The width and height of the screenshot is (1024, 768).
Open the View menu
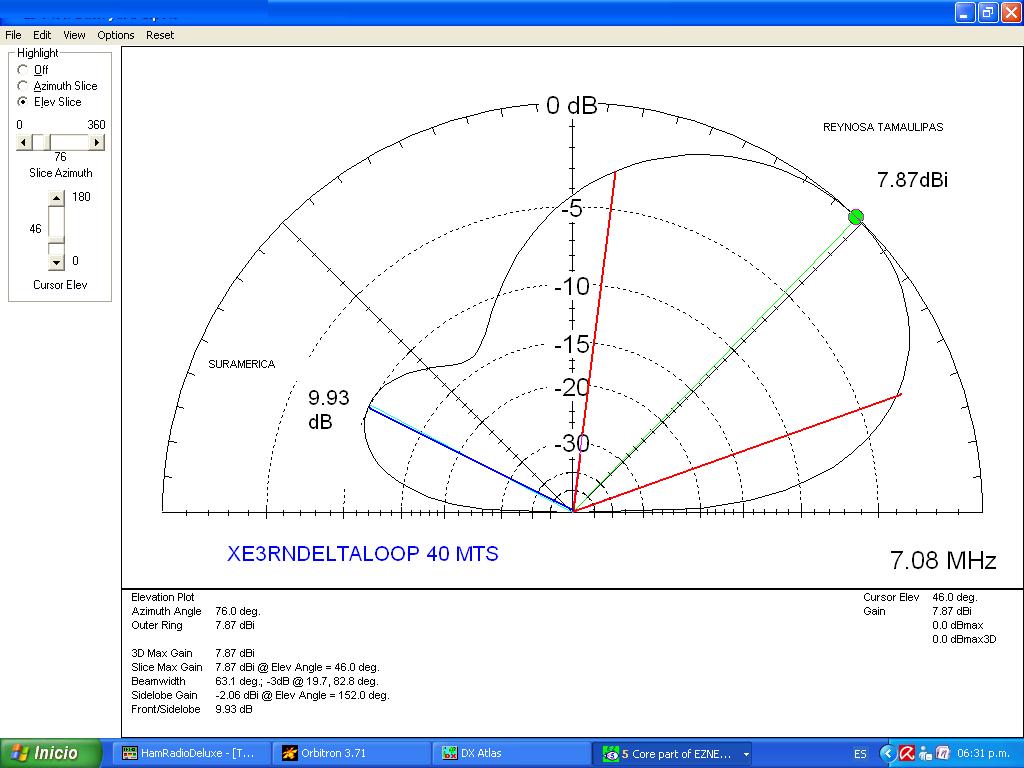tap(74, 35)
